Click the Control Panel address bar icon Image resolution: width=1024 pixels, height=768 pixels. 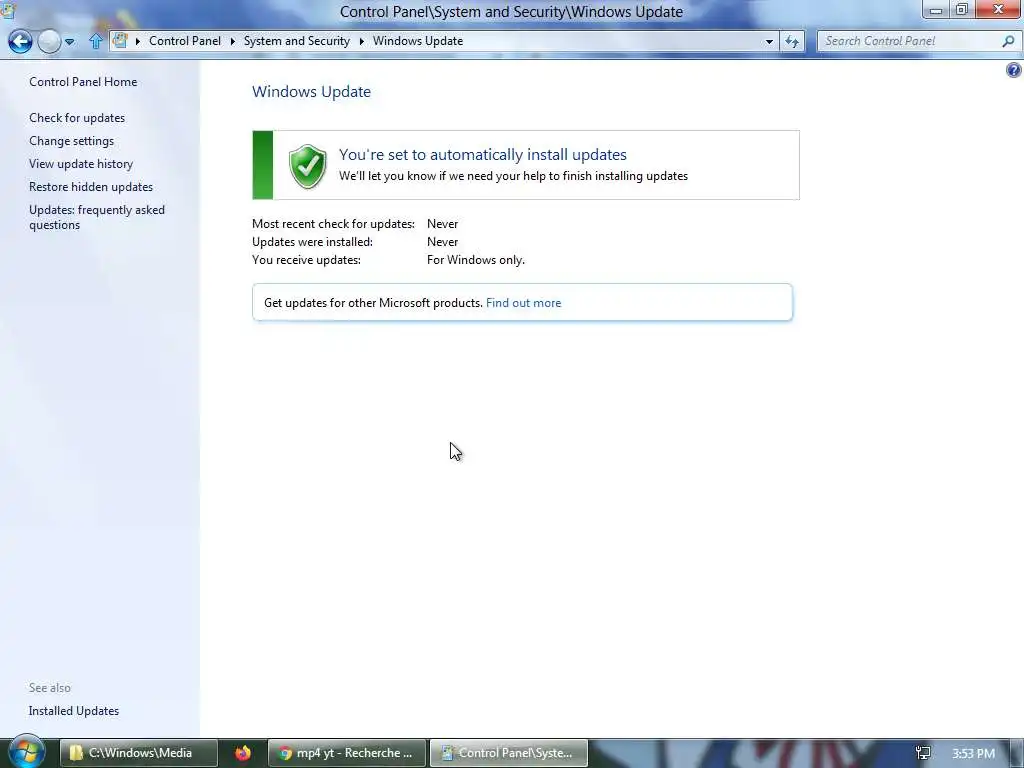point(120,40)
